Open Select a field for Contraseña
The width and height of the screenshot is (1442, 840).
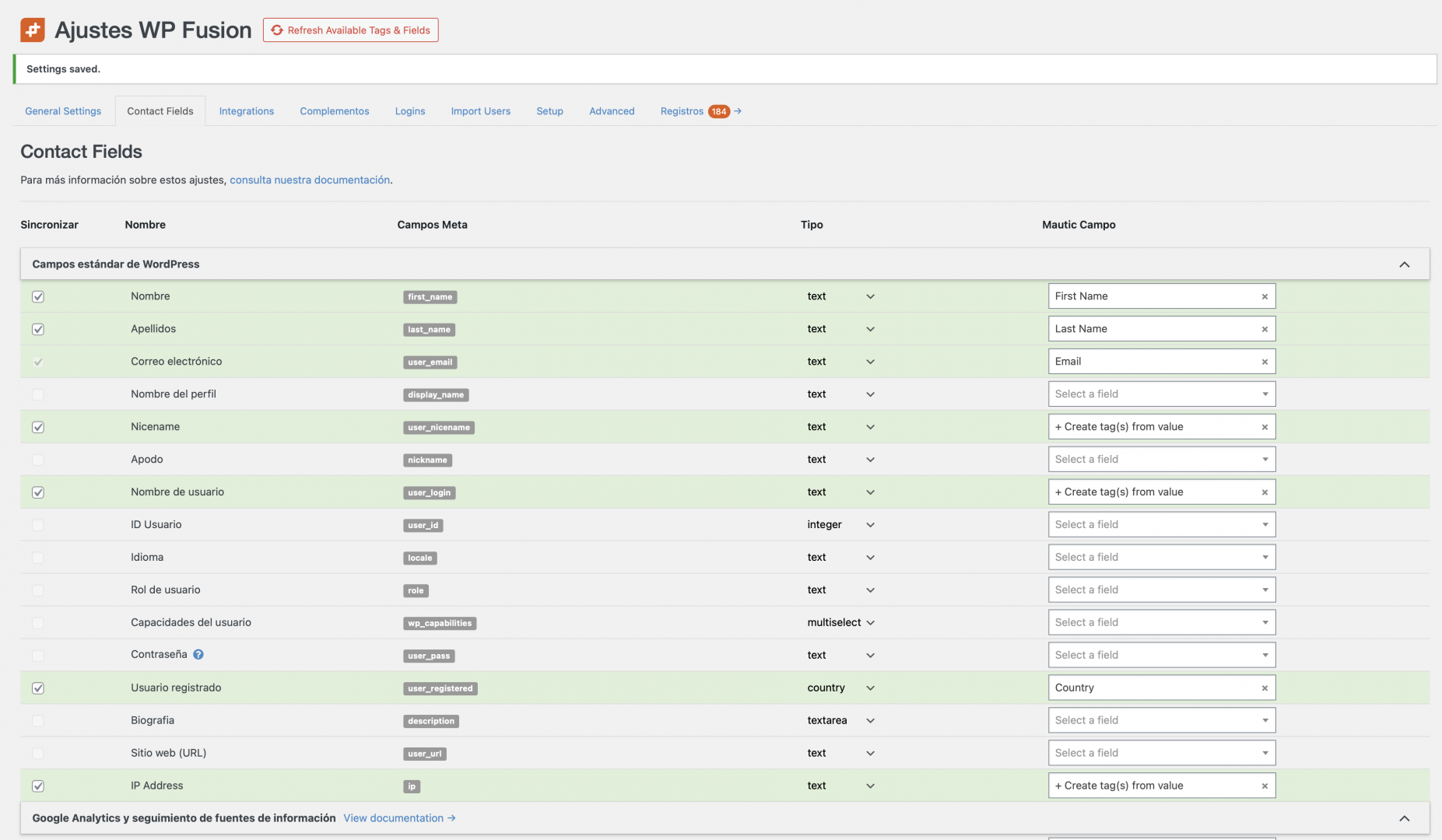1162,656
